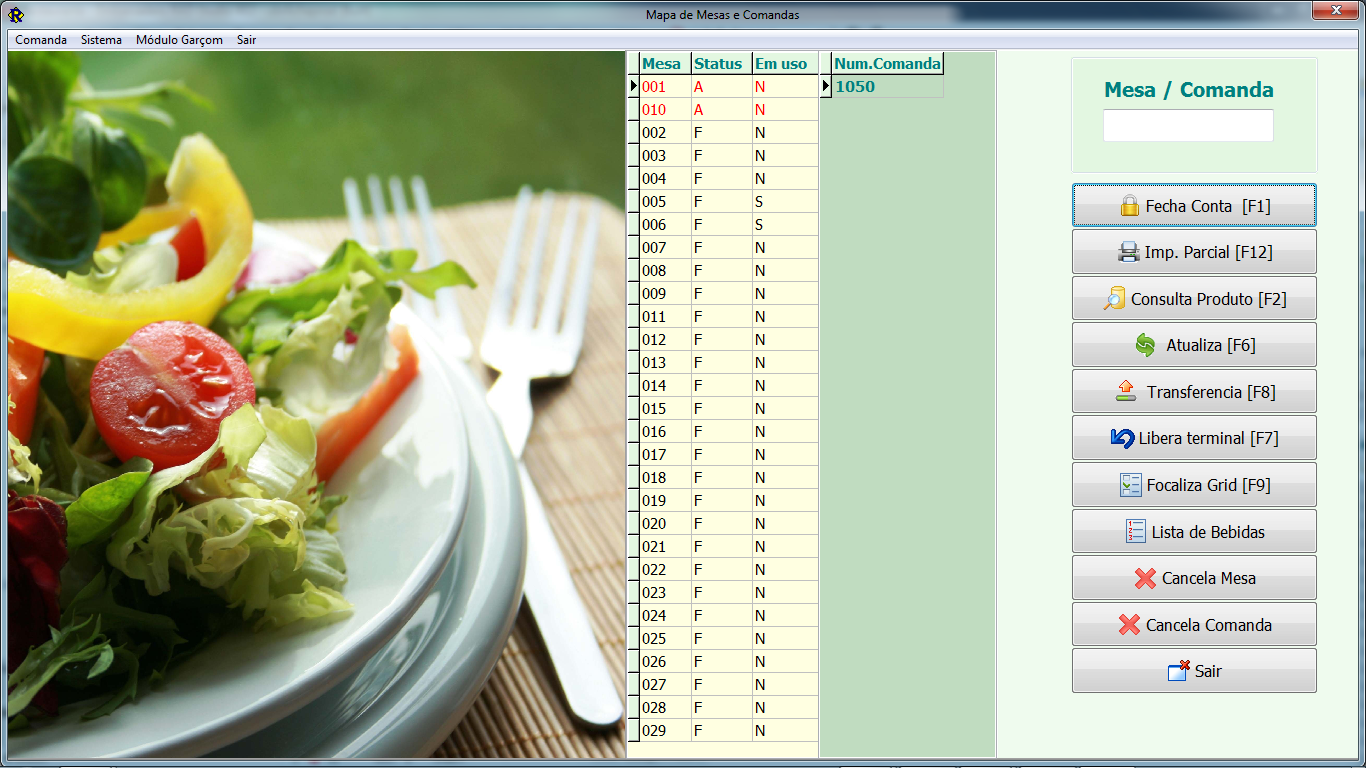This screenshot has width=1366, height=768.
Task: Click status A of mesa 010
Action: click(x=721, y=110)
